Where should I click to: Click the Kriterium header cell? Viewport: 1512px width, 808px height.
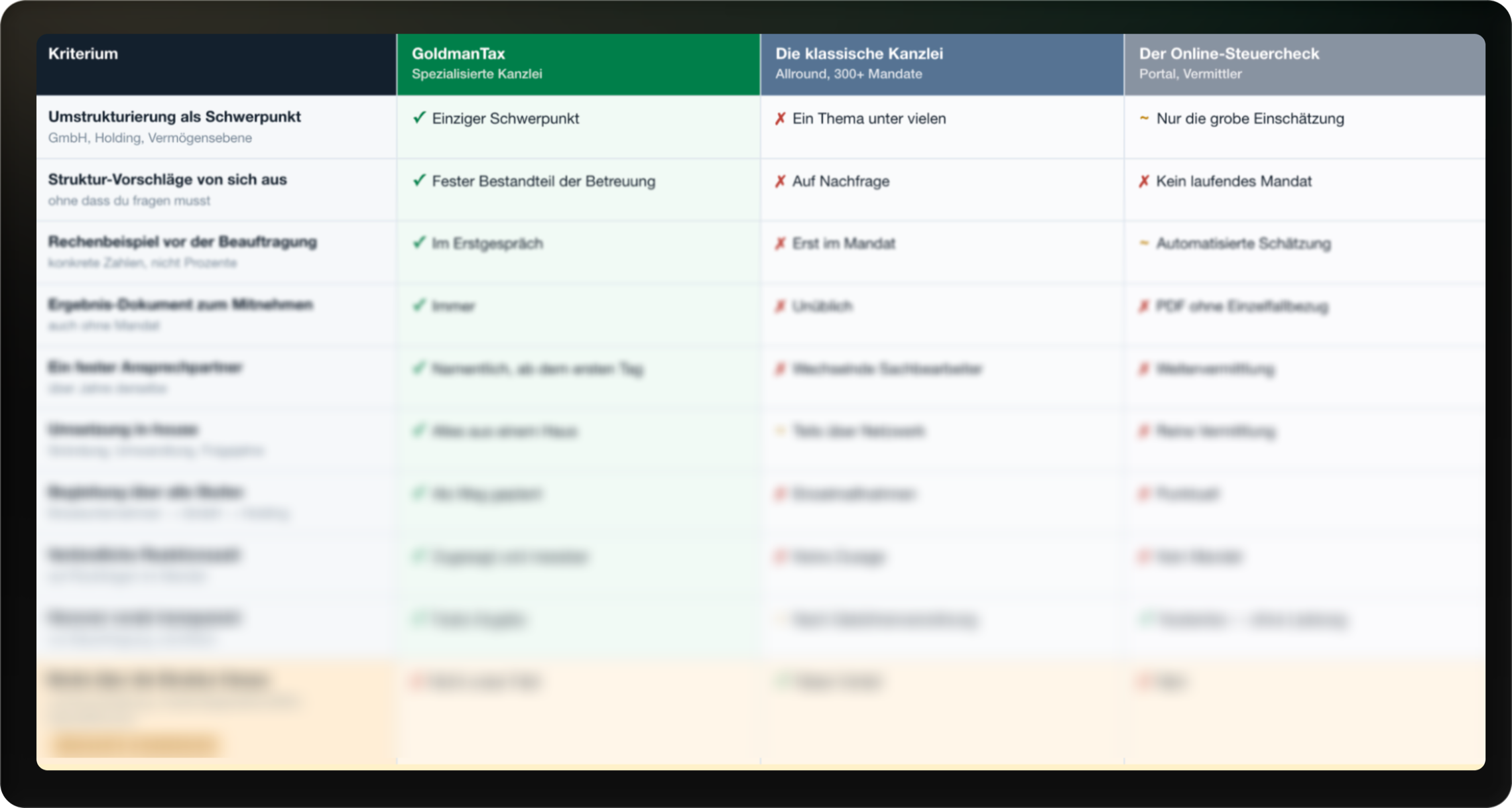click(x=216, y=64)
